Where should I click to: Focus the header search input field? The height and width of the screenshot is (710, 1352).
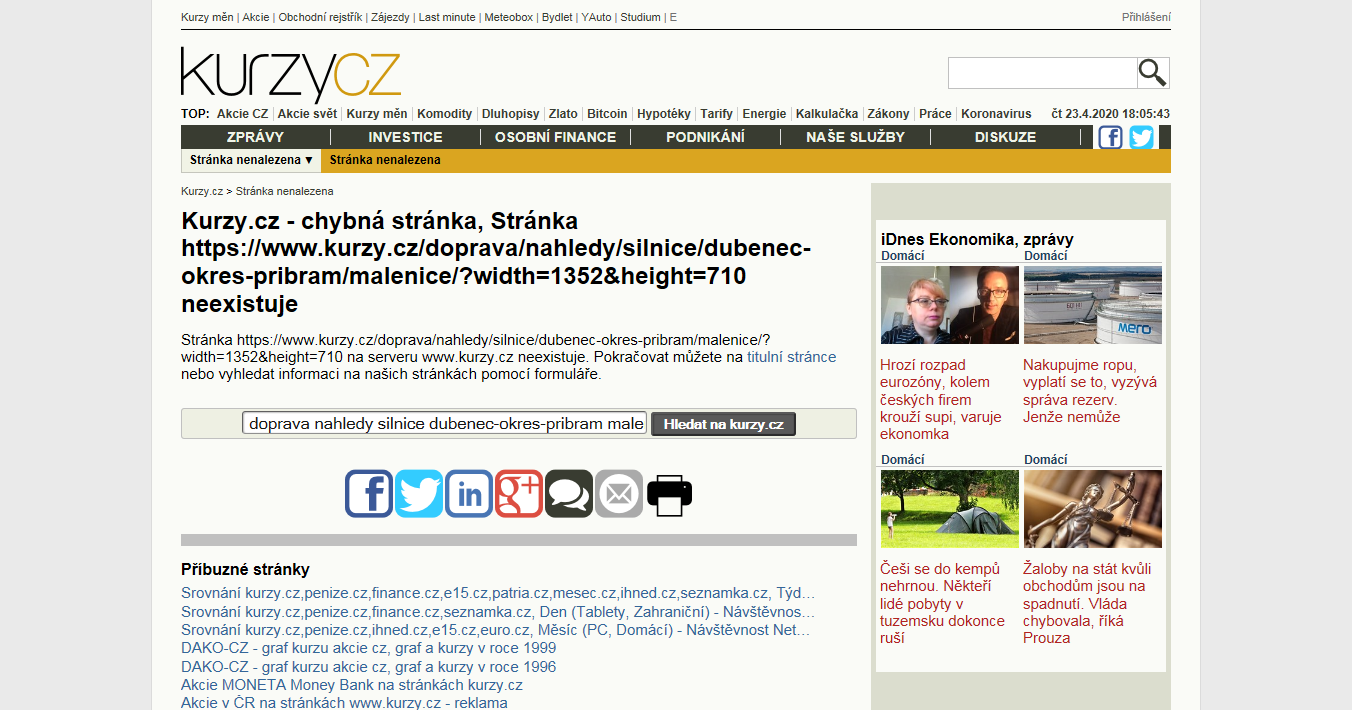(1042, 73)
